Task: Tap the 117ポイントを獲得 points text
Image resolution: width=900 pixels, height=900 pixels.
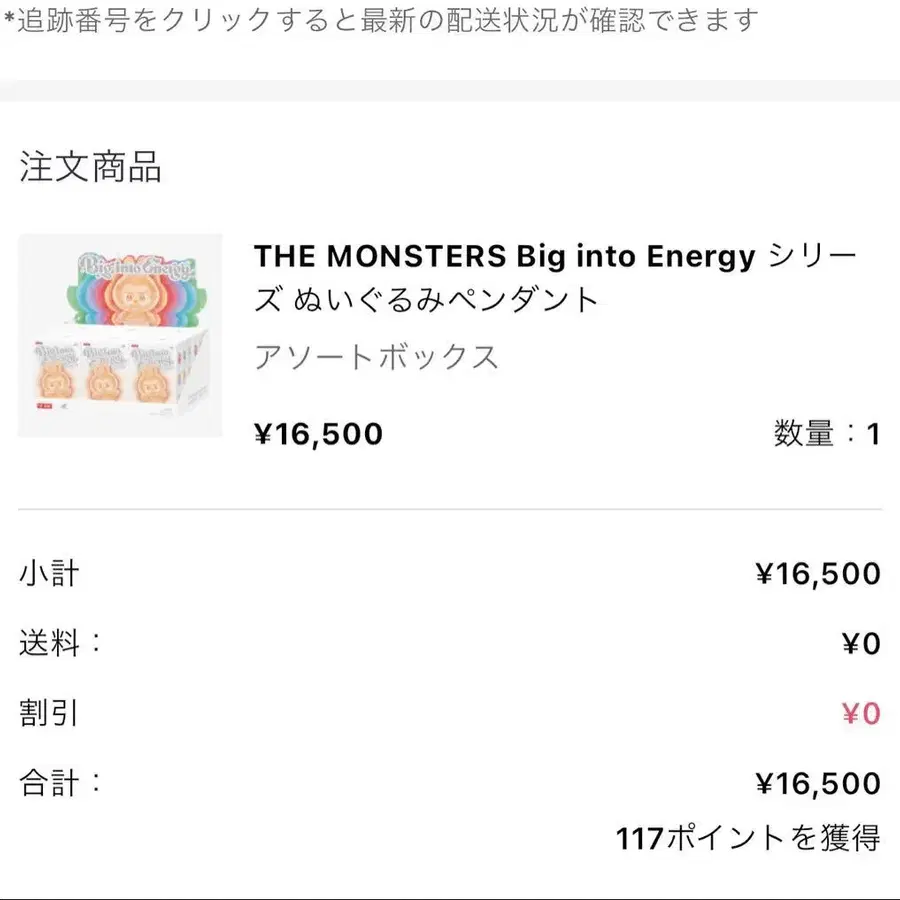Action: (x=747, y=837)
